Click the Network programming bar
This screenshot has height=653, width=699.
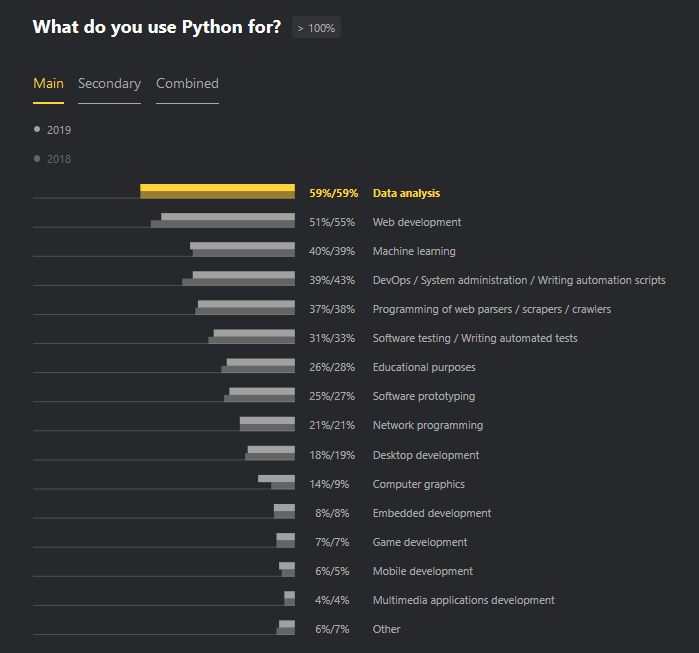click(267, 423)
